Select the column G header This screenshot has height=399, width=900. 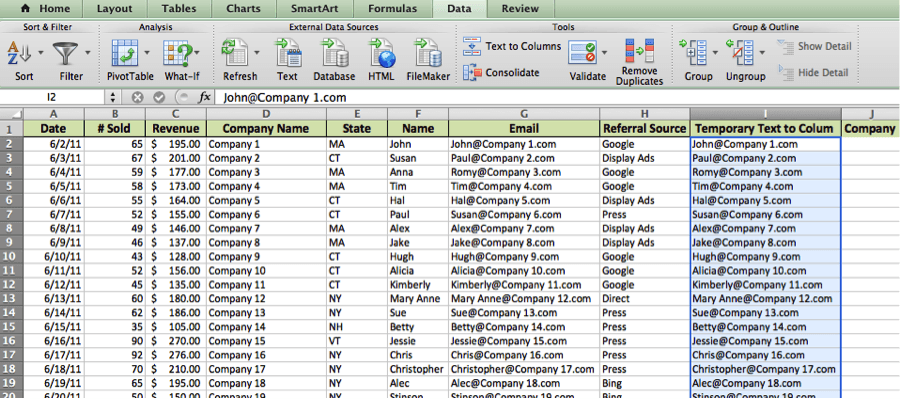point(524,114)
